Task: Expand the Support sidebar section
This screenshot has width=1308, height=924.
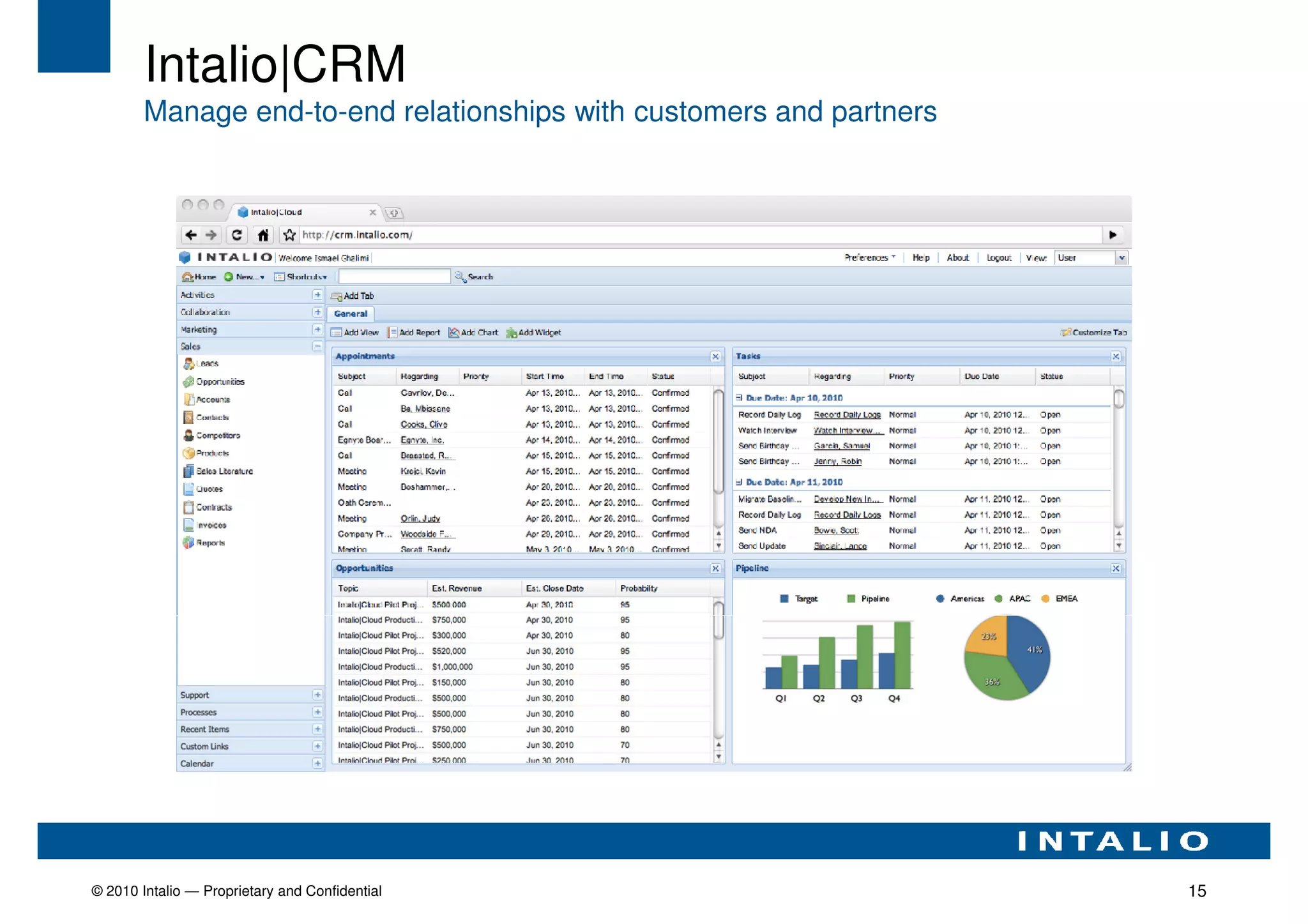Action: pos(317,695)
